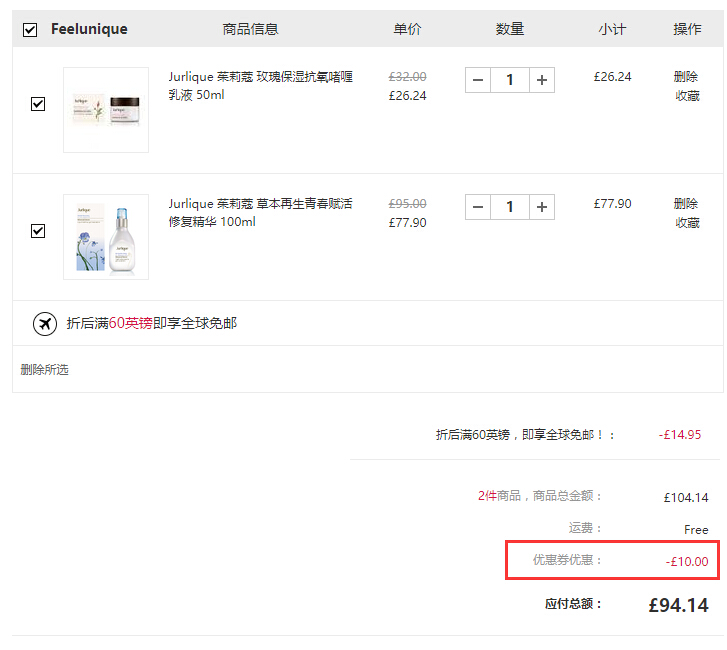Open the Jurlique 50ml lotion product thumbnail
The width and height of the screenshot is (727, 650).
point(106,110)
